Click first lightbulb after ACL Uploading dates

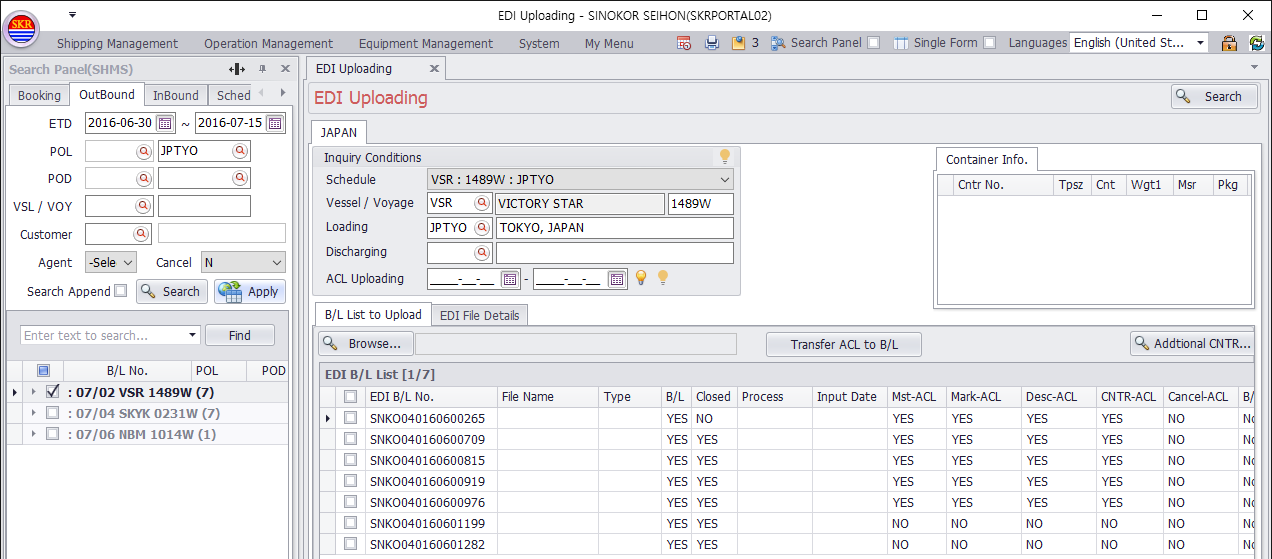[x=641, y=278]
